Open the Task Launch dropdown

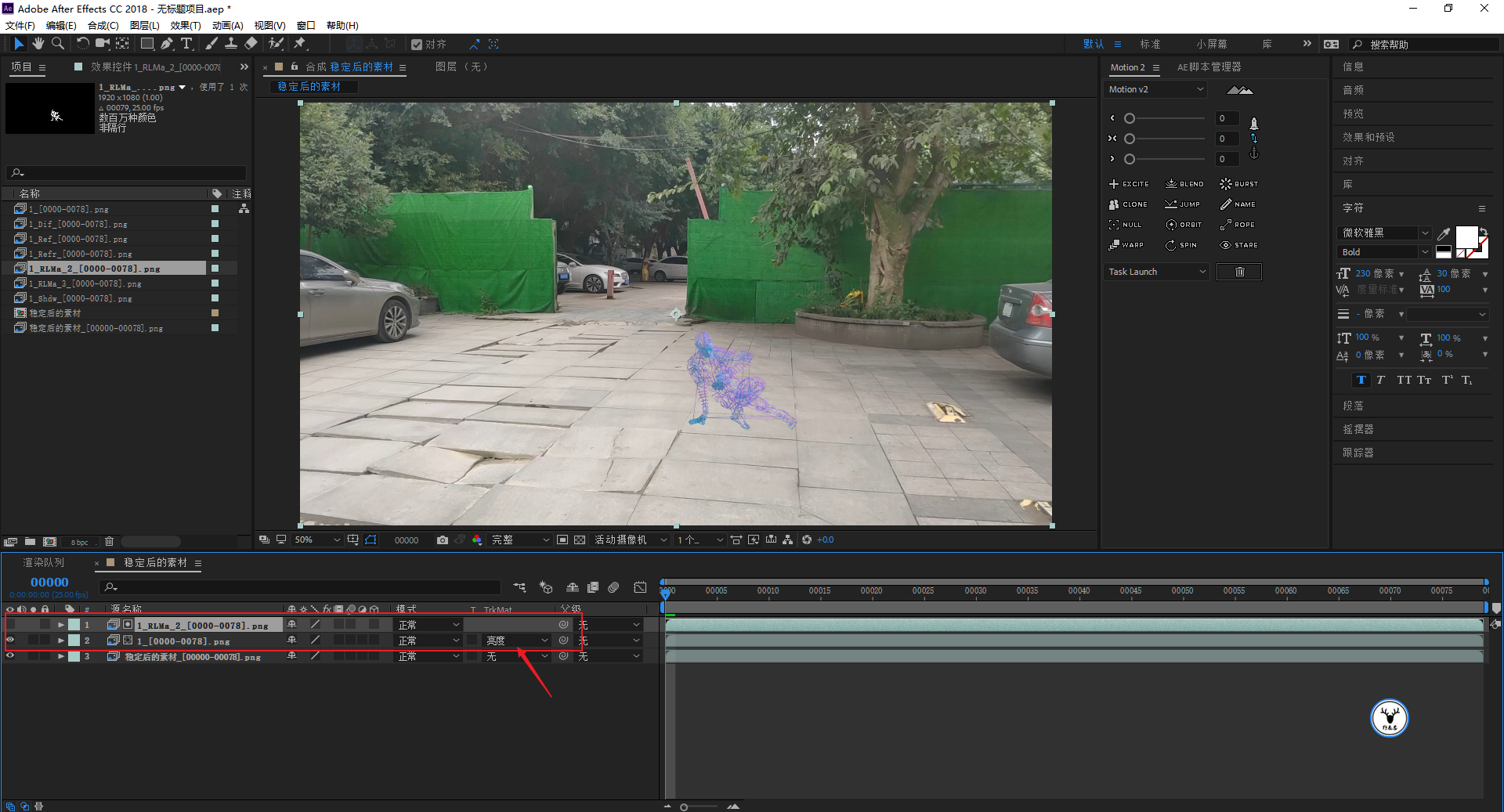coord(1156,272)
